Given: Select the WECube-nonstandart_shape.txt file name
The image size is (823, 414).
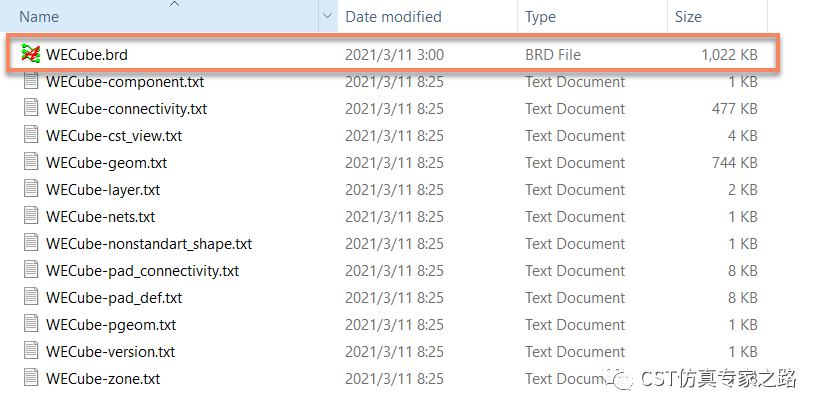Looking at the screenshot, I should (x=149, y=244).
